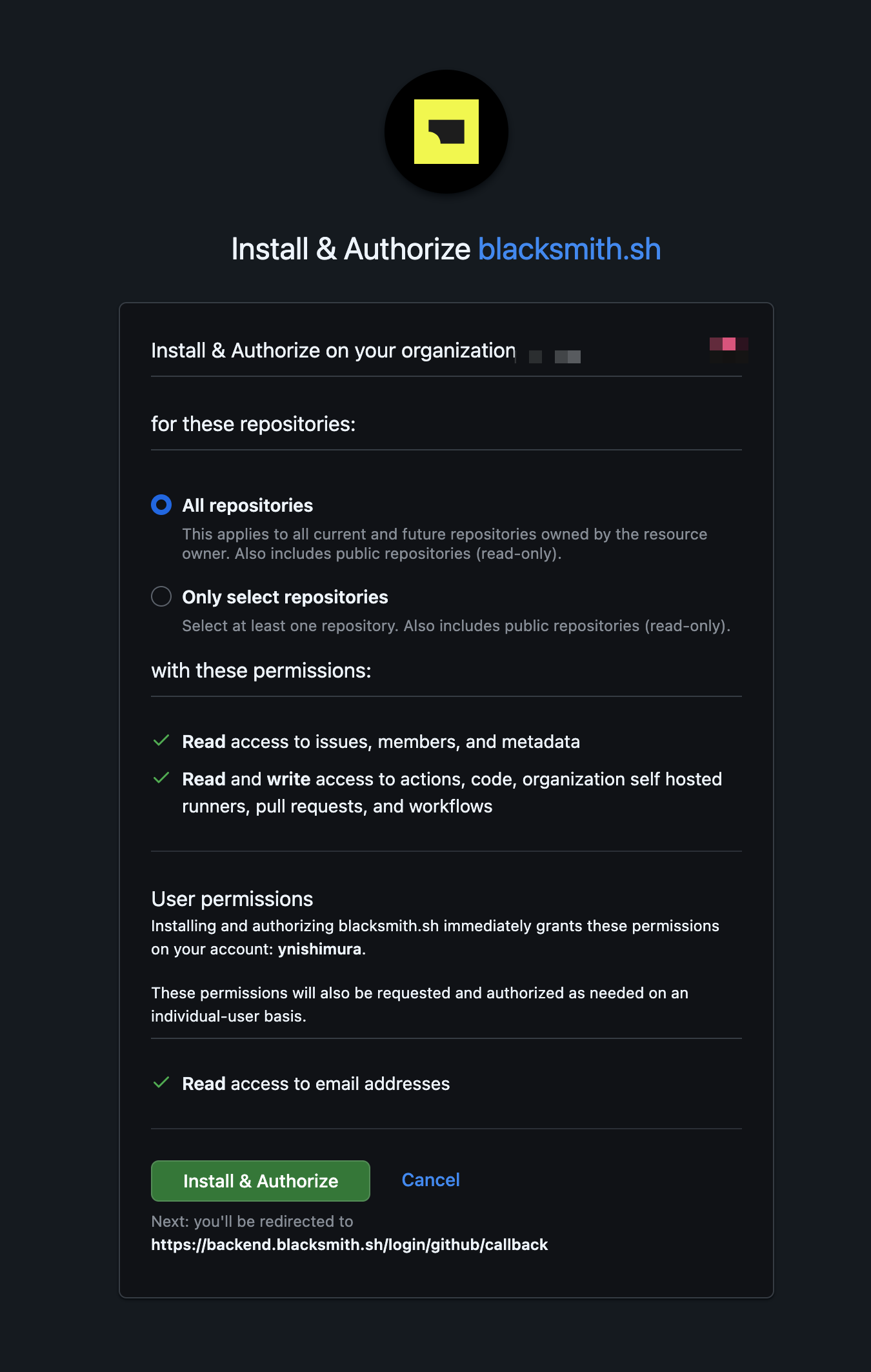Click the checkmark beside issues, members, metadata access

[x=161, y=741]
